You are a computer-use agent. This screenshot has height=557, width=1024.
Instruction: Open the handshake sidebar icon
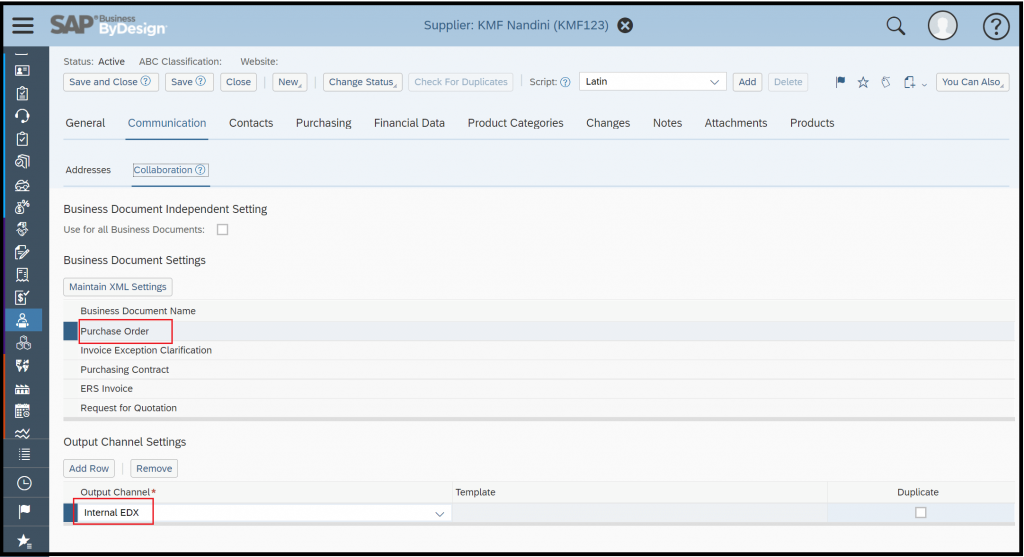click(x=22, y=229)
